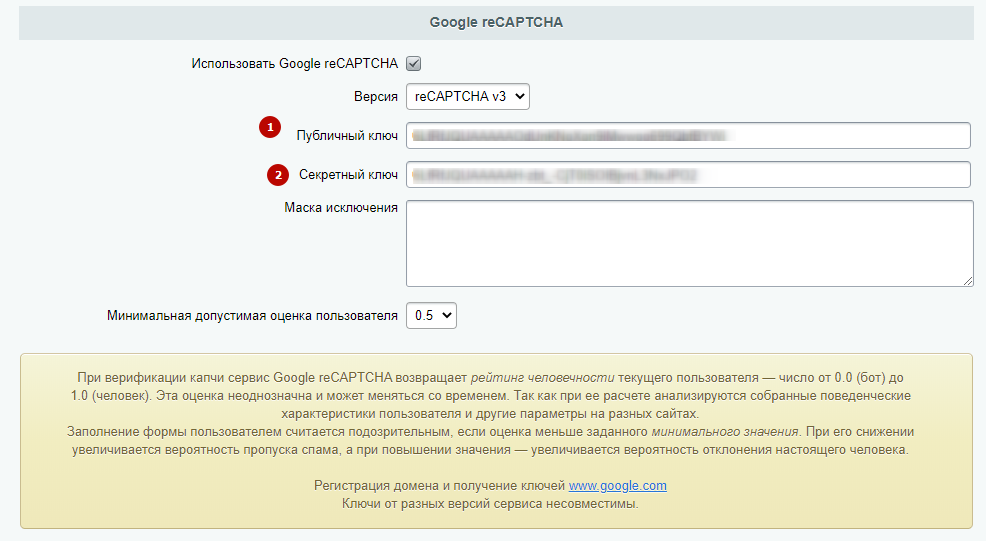The image size is (986, 541).
Task: Click the Маска исключения label
Action: 341,208
